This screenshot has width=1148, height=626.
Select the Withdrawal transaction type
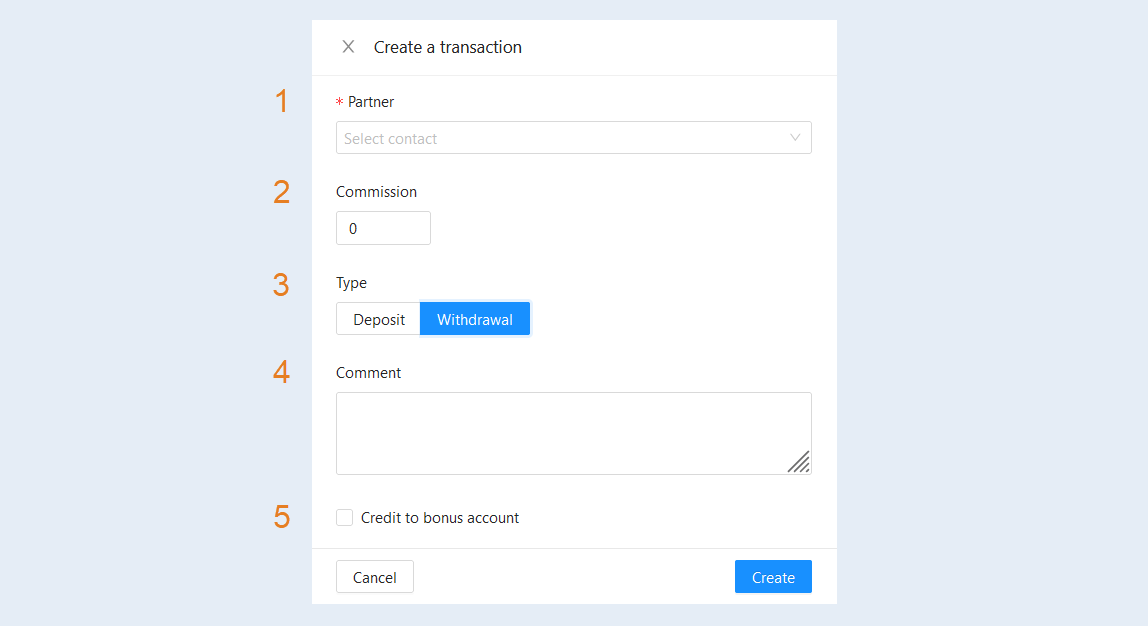(x=474, y=319)
